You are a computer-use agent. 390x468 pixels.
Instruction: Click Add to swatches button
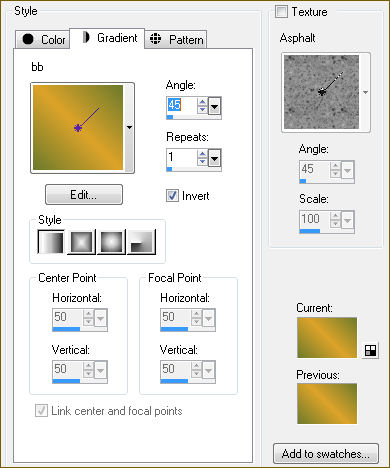coord(326,454)
